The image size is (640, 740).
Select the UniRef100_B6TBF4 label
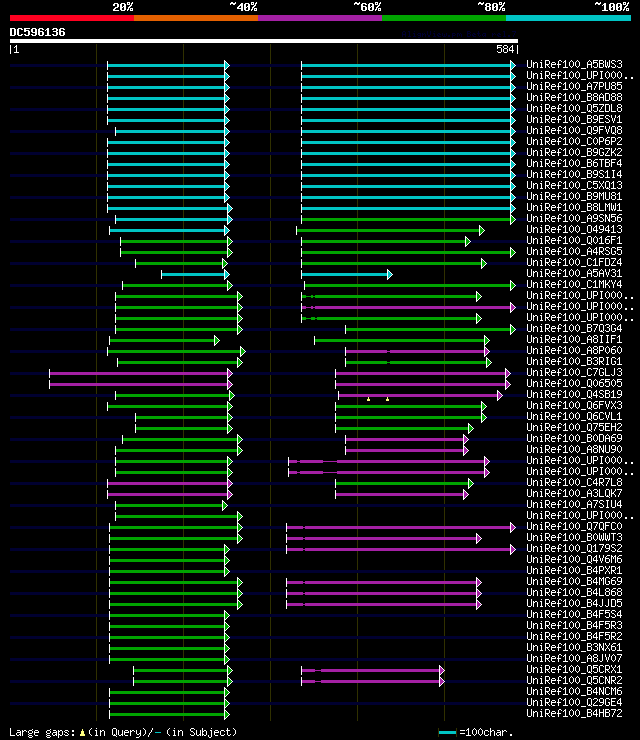(574, 163)
